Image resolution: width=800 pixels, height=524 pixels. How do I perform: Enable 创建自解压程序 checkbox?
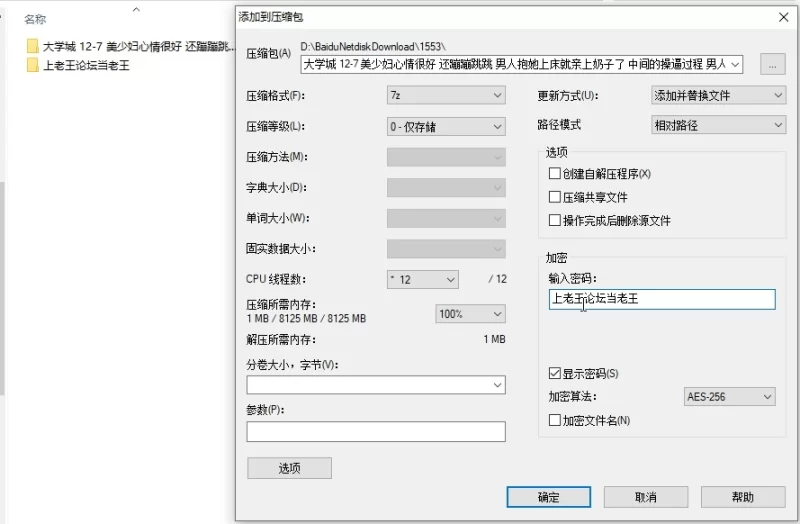coord(555,173)
